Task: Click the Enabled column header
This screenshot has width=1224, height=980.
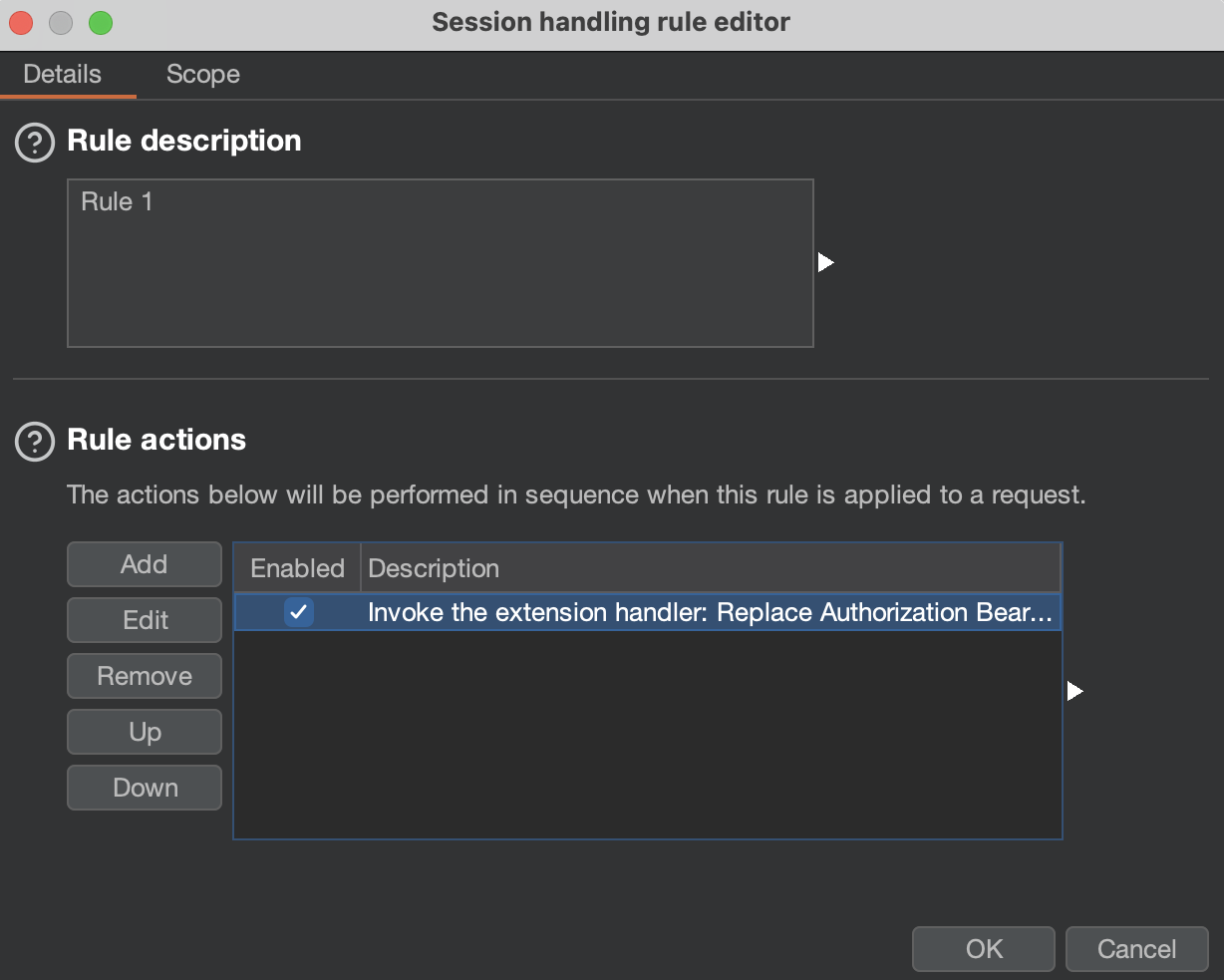Action: [x=296, y=567]
